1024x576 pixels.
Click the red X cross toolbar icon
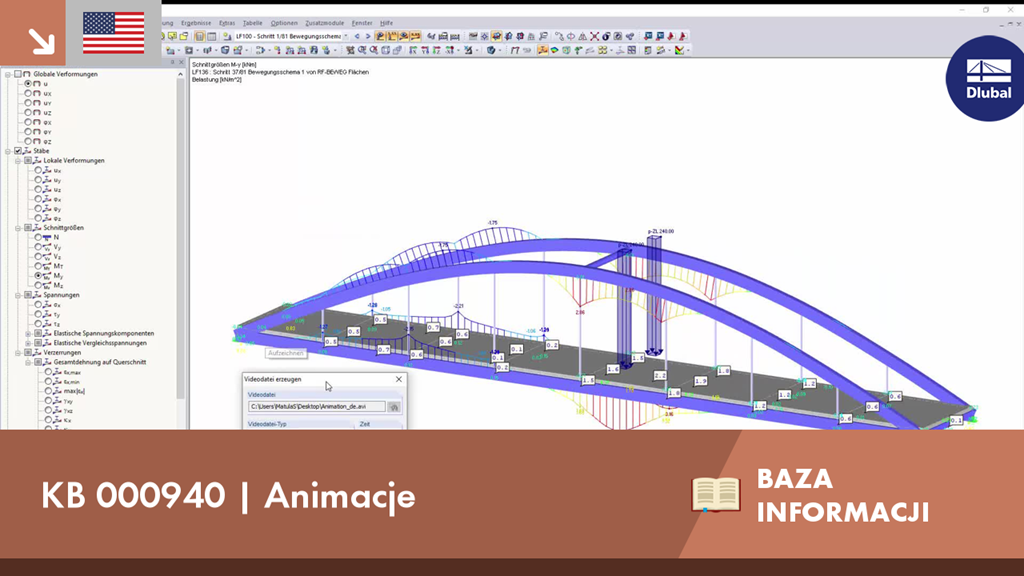[x=594, y=37]
